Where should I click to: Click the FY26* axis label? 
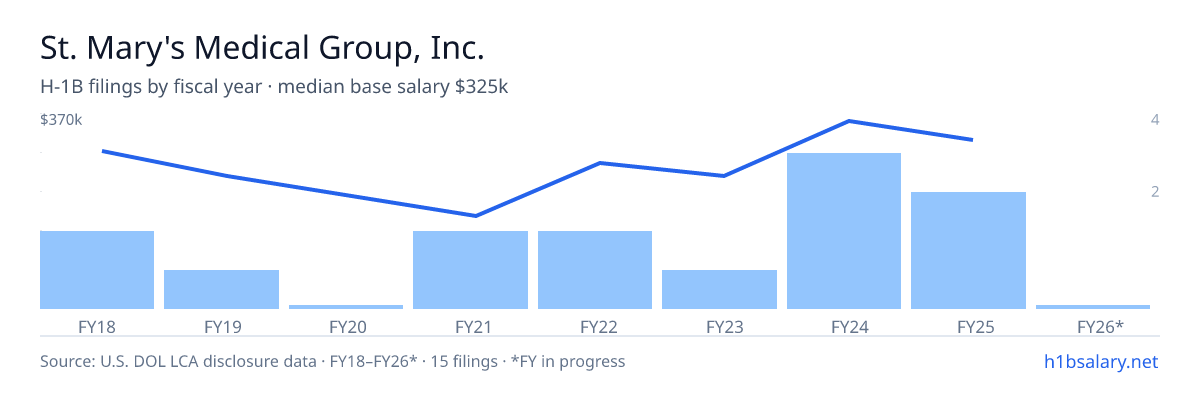pyautogui.click(x=1100, y=326)
